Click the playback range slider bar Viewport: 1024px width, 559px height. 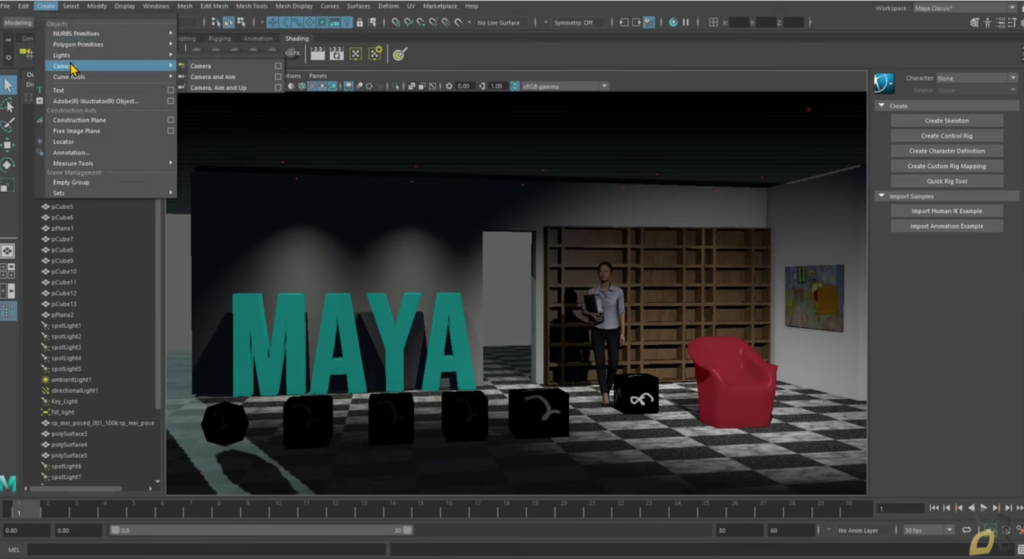tap(261, 530)
